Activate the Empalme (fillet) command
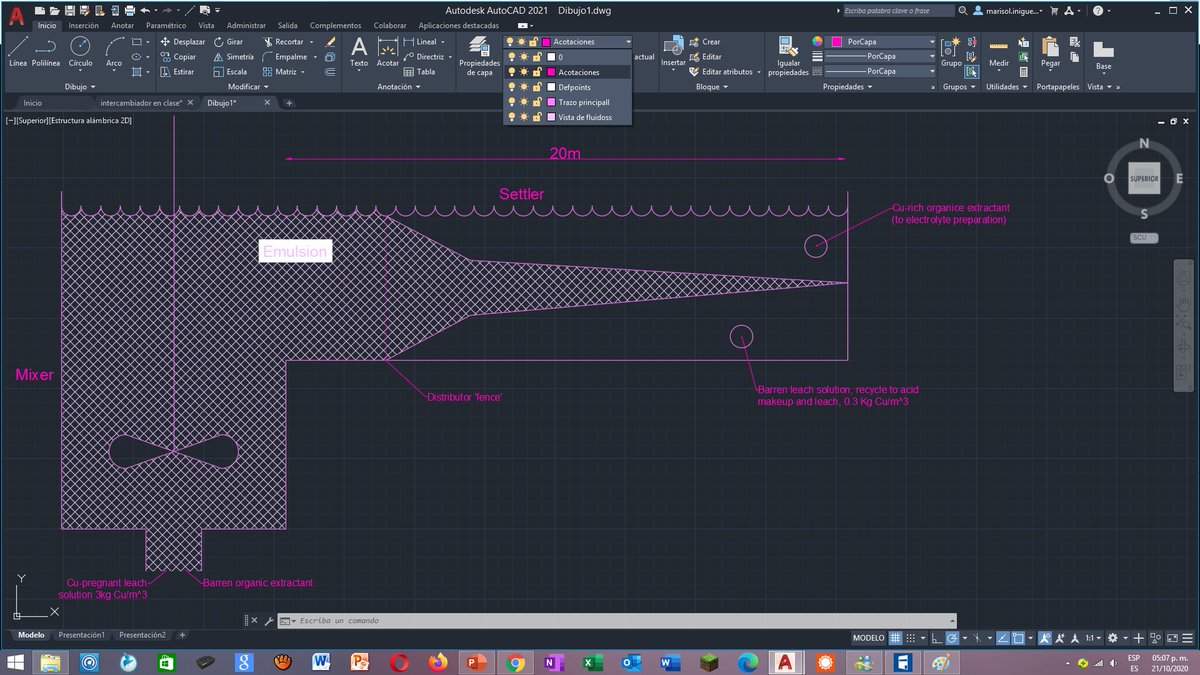Screen dimensions: 1200x675 point(283,57)
